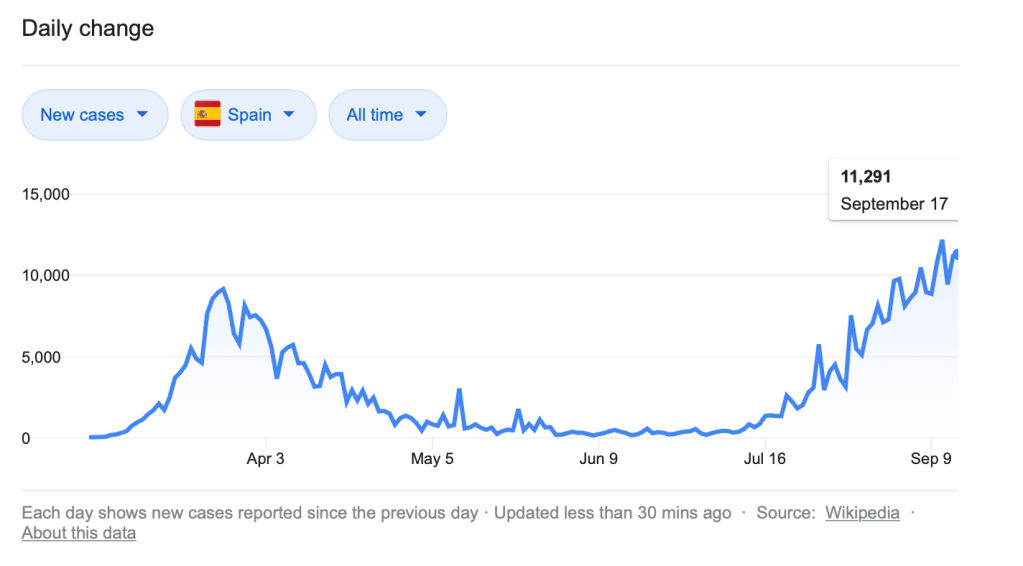This screenshot has width=1023, height=566.
Task: Click the arrow beside New cases
Action: coord(142,114)
